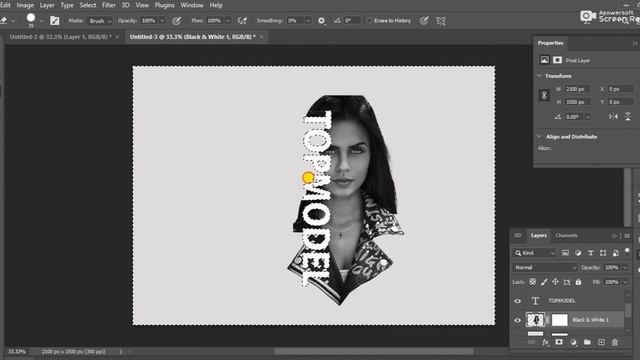Hide the TOPMODEL text layer
The image size is (640, 360).
point(518,301)
